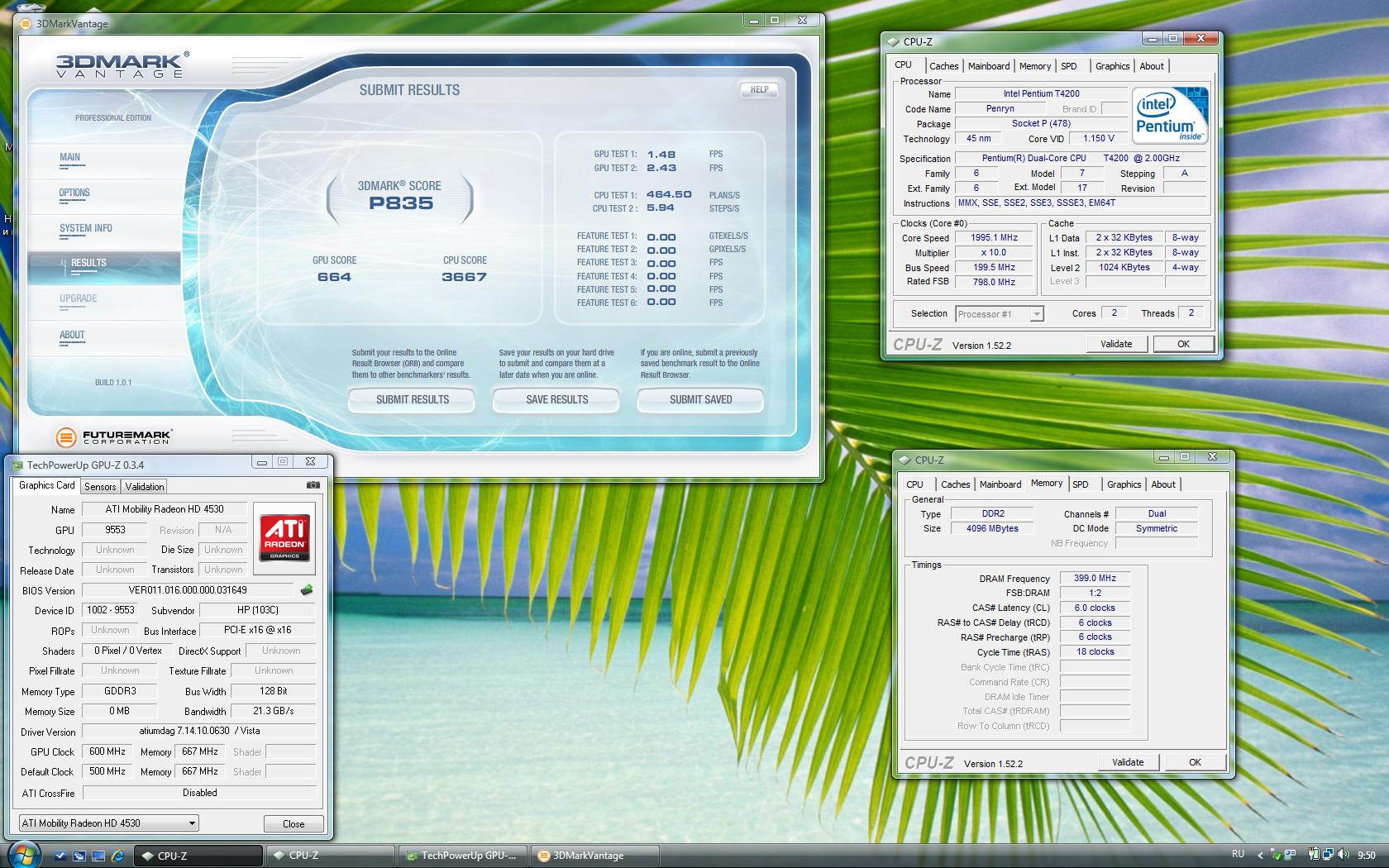Click the Intel Pentium inside logo
1389x868 pixels.
click(1170, 116)
